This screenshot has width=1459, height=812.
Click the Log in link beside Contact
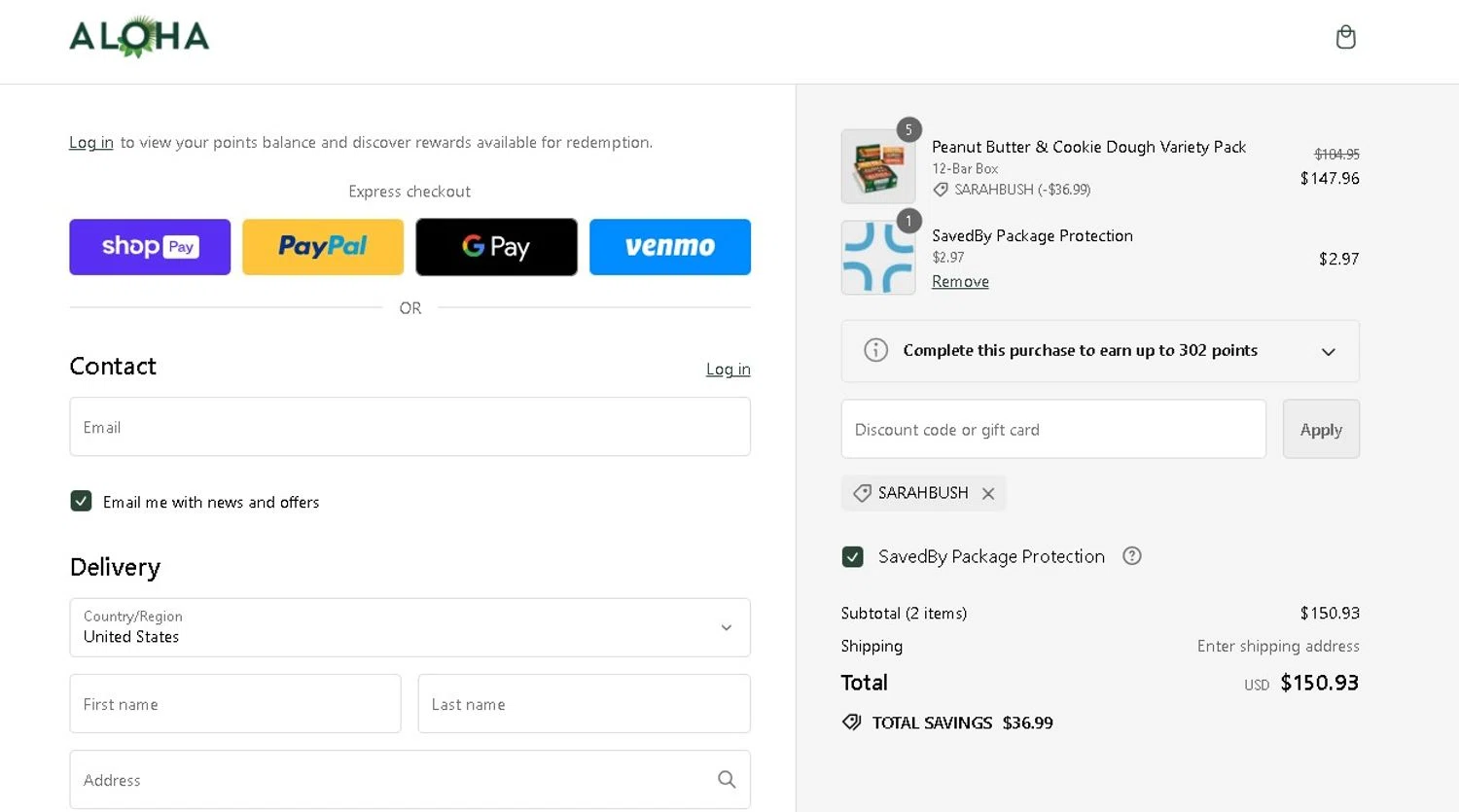pyautogui.click(x=728, y=370)
